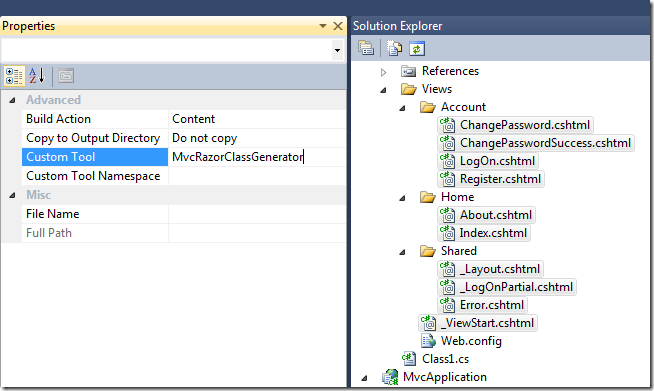Click the Account folder icon

[428, 107]
